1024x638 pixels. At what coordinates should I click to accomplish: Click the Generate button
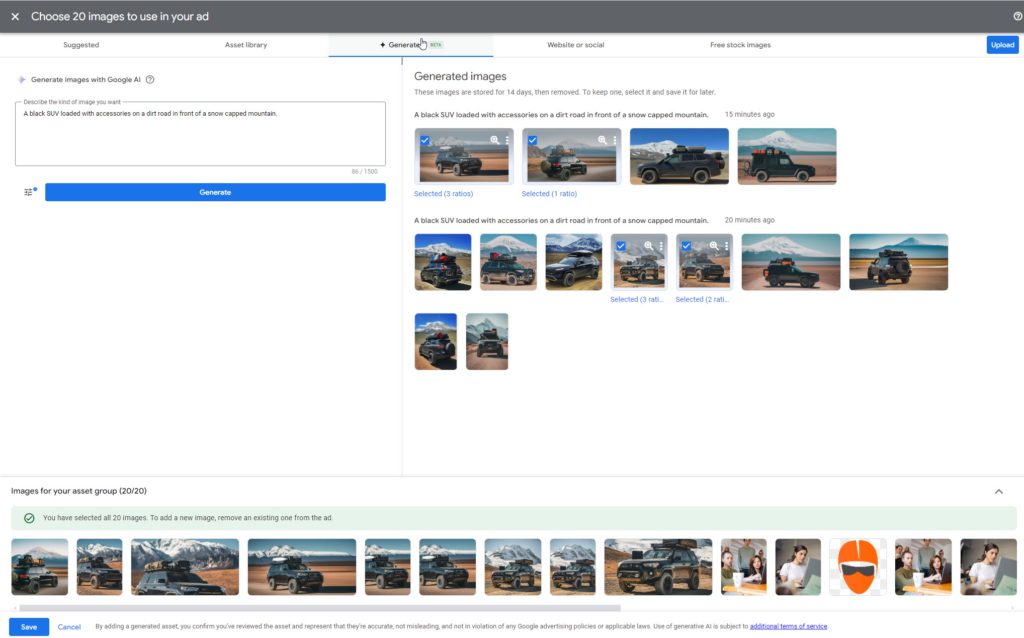tap(216, 191)
